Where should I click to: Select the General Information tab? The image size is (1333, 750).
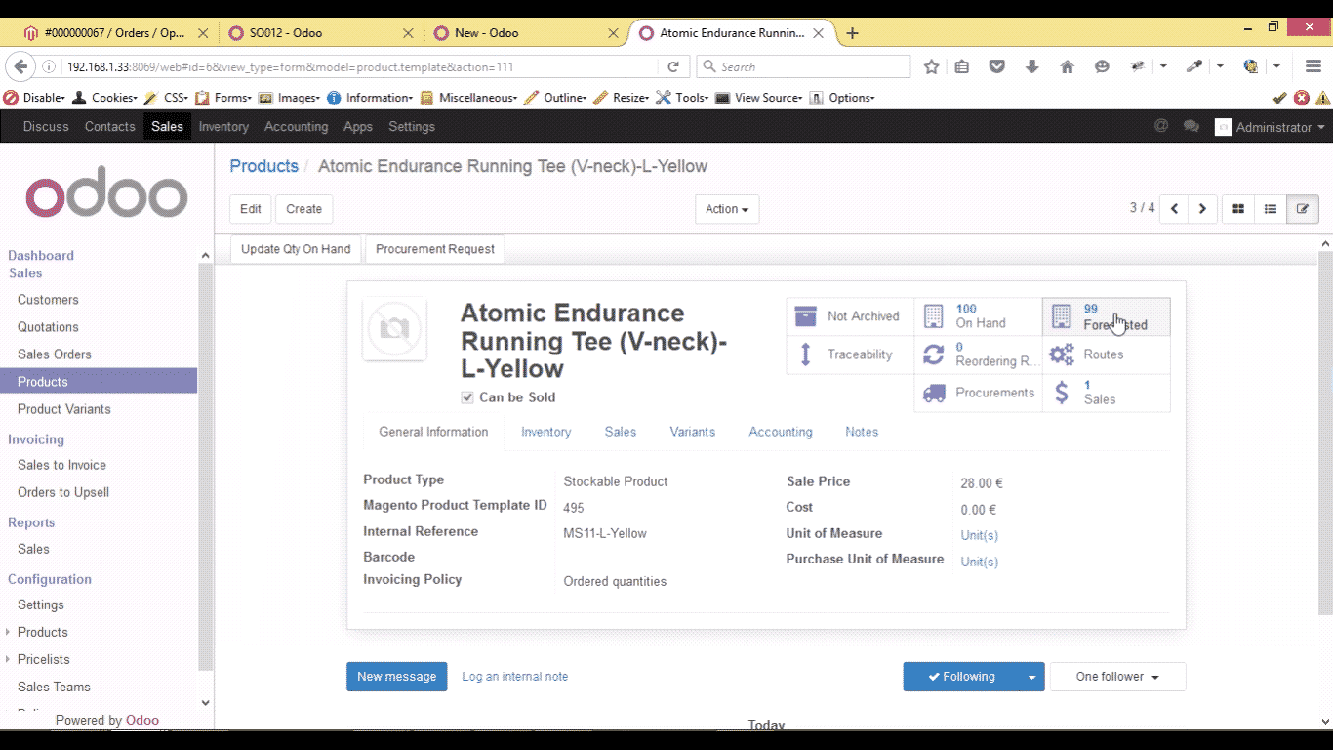pyautogui.click(x=434, y=432)
